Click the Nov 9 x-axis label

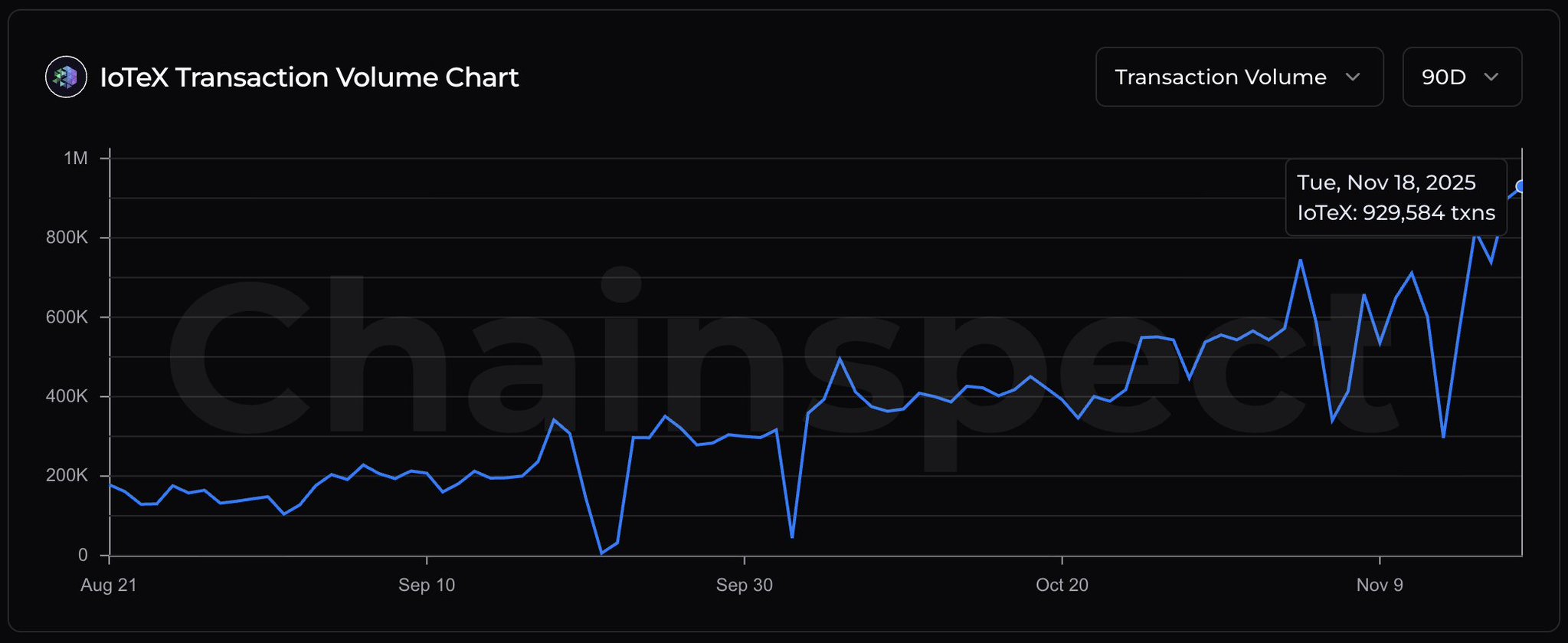(1380, 585)
